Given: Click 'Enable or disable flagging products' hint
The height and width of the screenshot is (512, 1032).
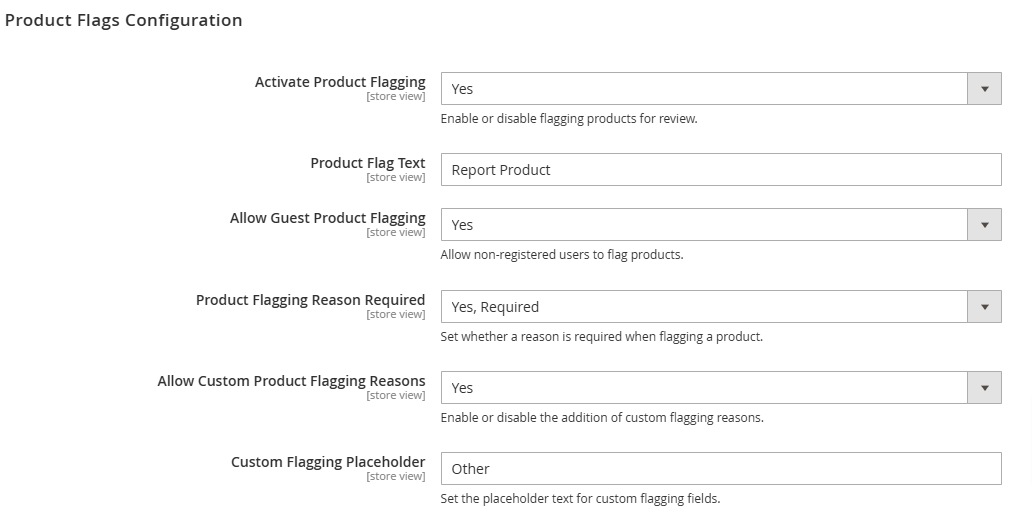Looking at the screenshot, I should click(x=569, y=119).
